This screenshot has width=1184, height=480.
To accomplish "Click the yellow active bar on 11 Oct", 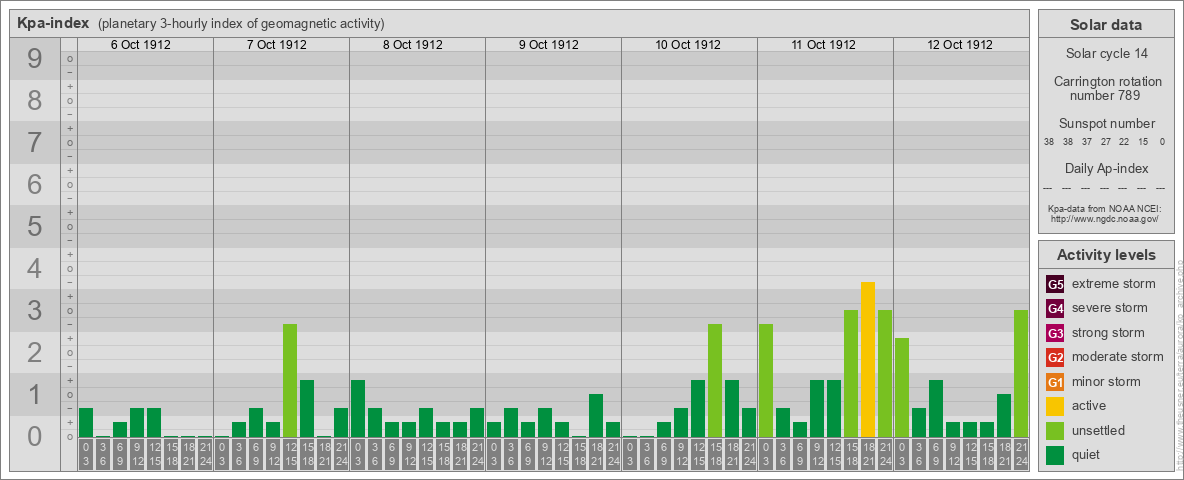I will pyautogui.click(x=868, y=359).
